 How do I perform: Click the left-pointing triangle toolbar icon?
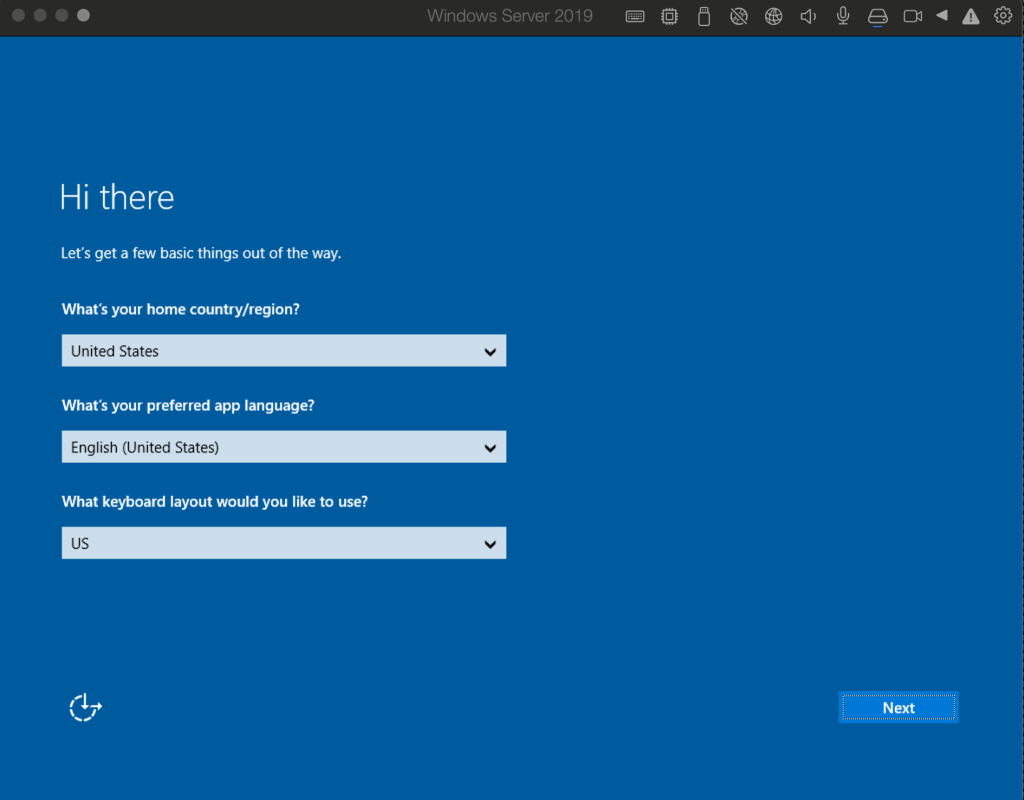(x=942, y=16)
